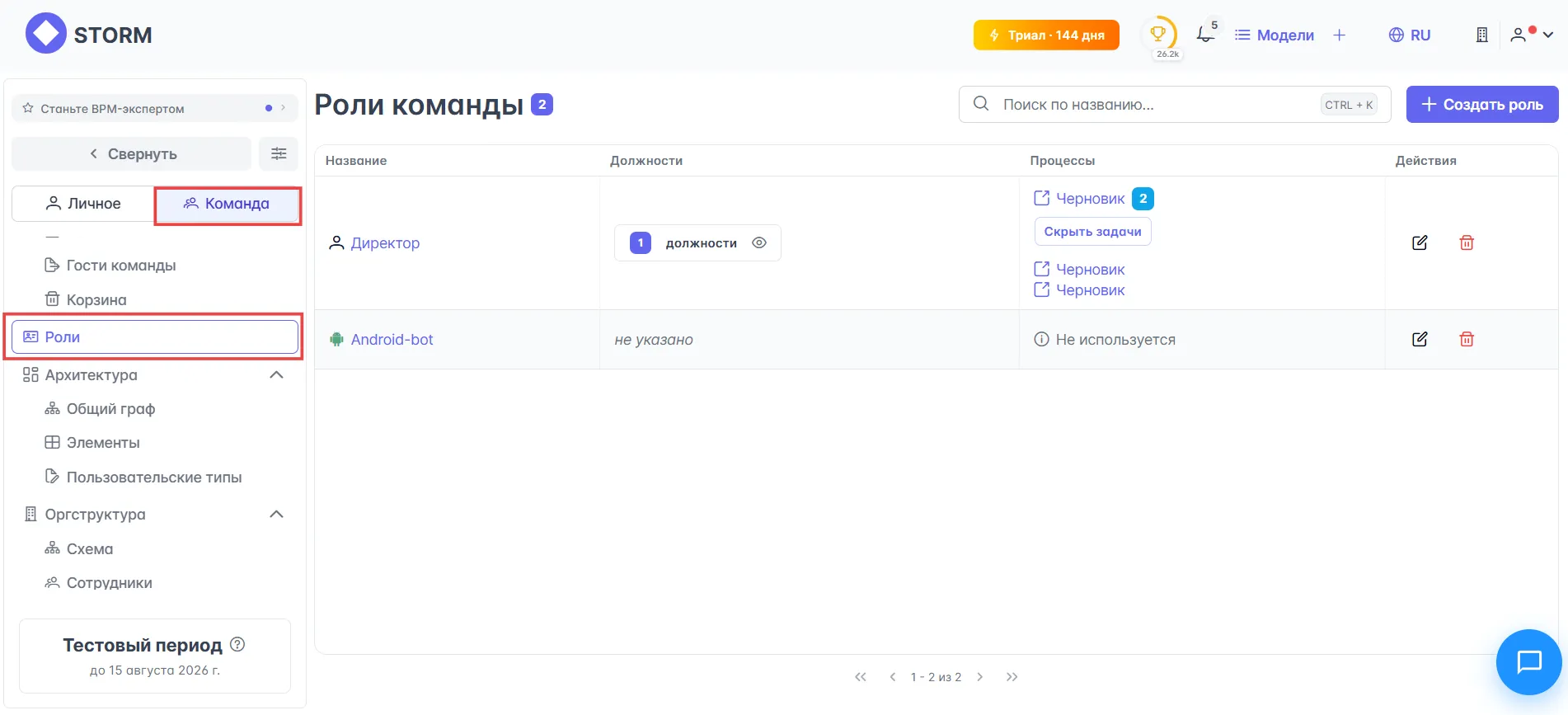1568x715 pixels.
Task: Click the trophy achievements icon
Action: click(1158, 35)
